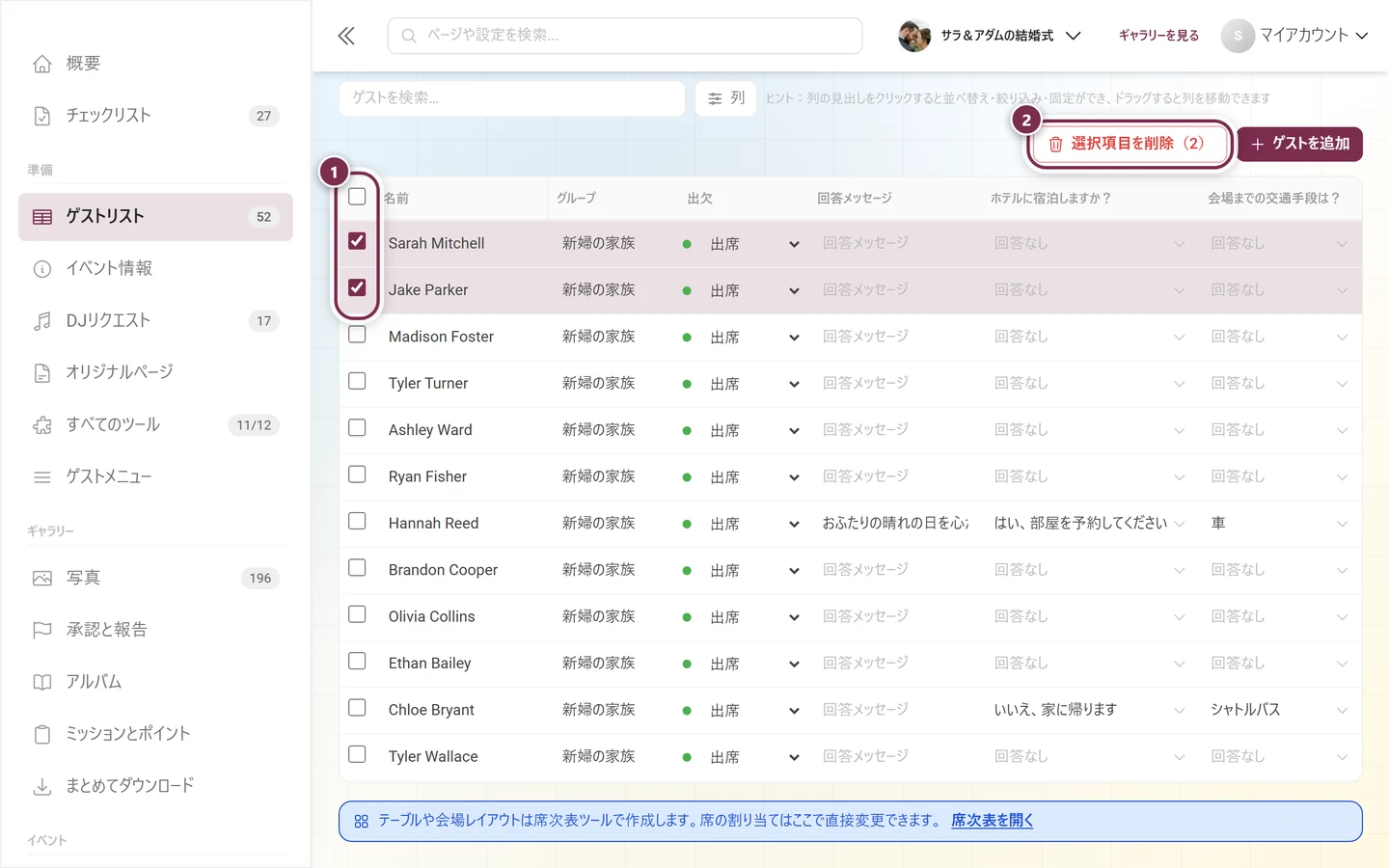Viewport: 1389px width, 868px height.
Task: Click the DJリクエスト music note icon
Action: click(42, 321)
